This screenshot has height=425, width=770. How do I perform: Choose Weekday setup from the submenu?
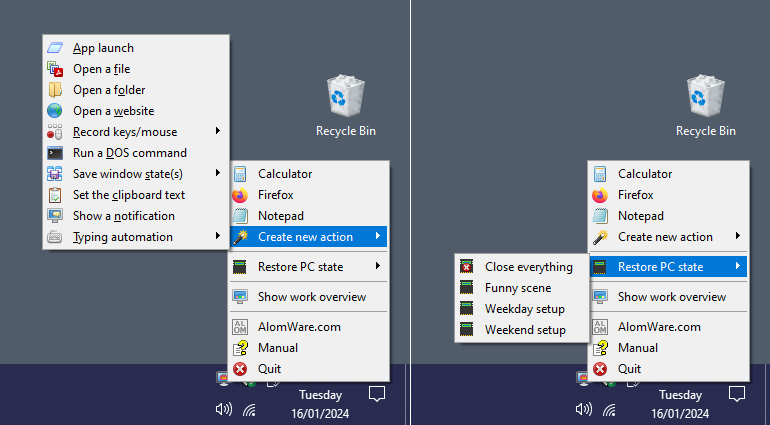[x=524, y=309]
